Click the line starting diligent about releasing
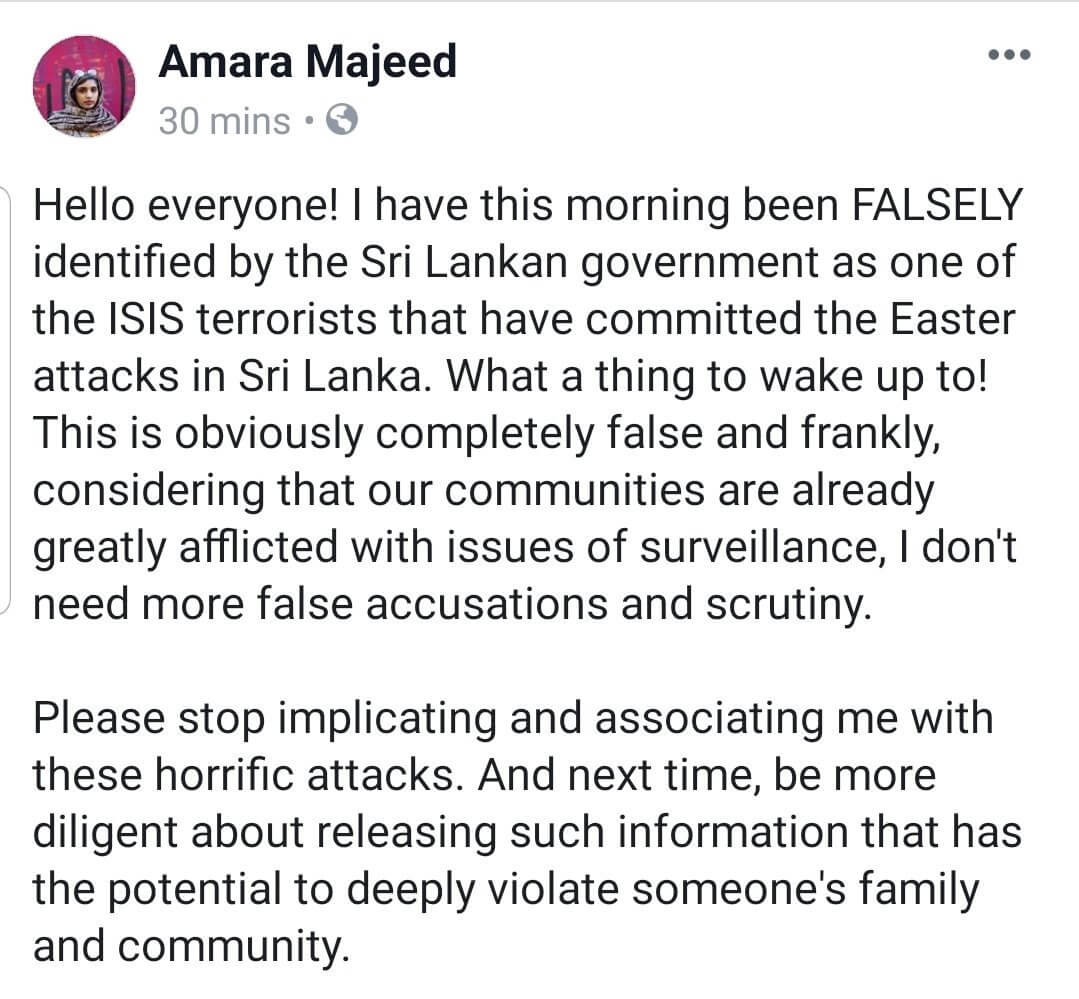Viewport: 1079px width, 999px height. pos(527,832)
